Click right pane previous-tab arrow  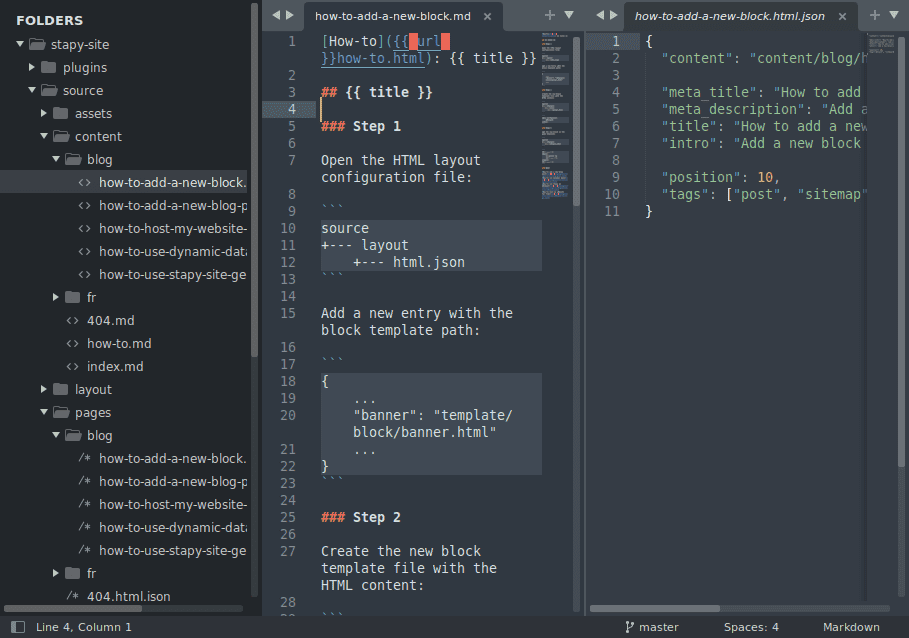click(x=600, y=15)
